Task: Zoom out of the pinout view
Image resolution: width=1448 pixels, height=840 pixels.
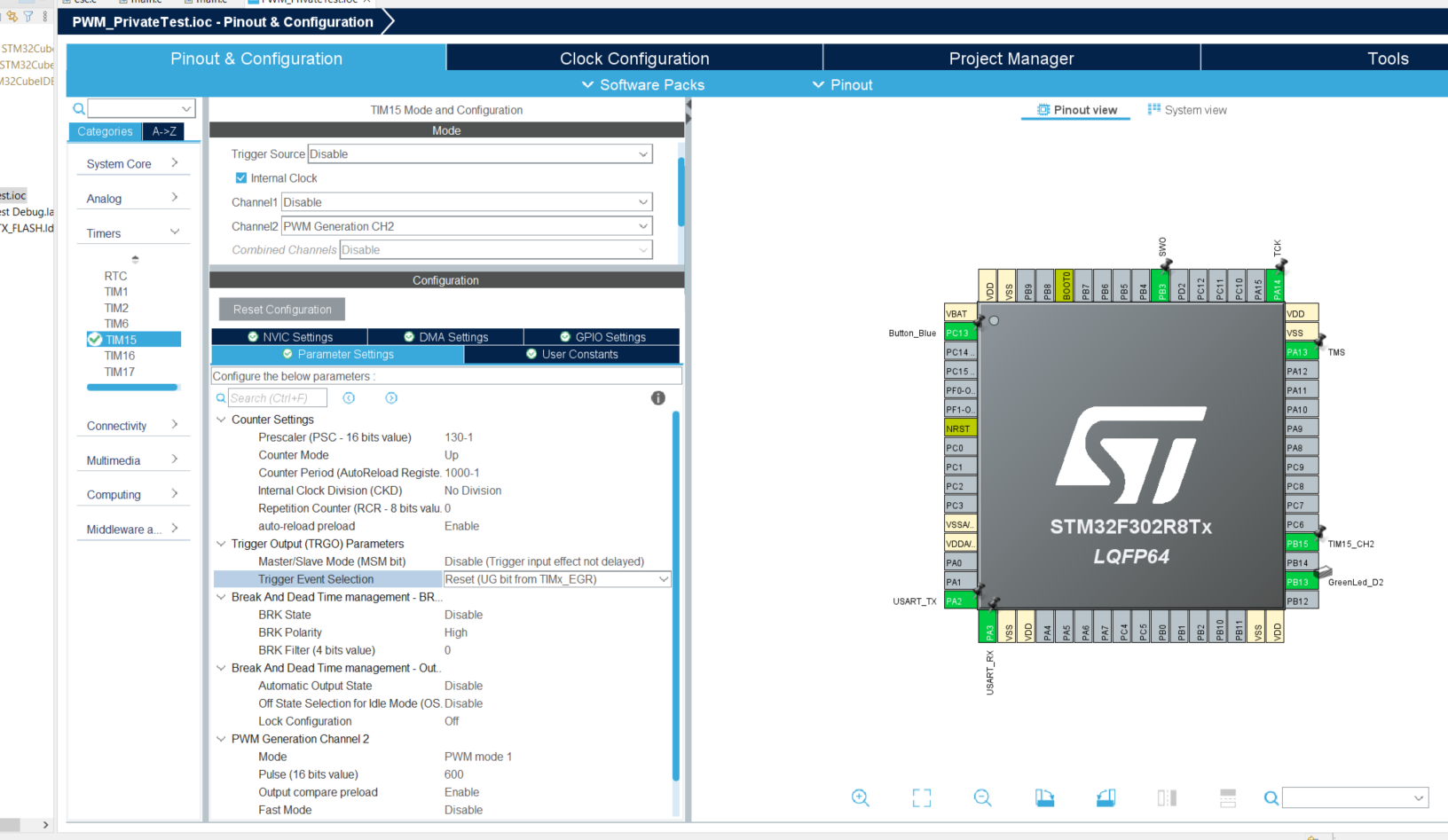Action: pos(983,797)
